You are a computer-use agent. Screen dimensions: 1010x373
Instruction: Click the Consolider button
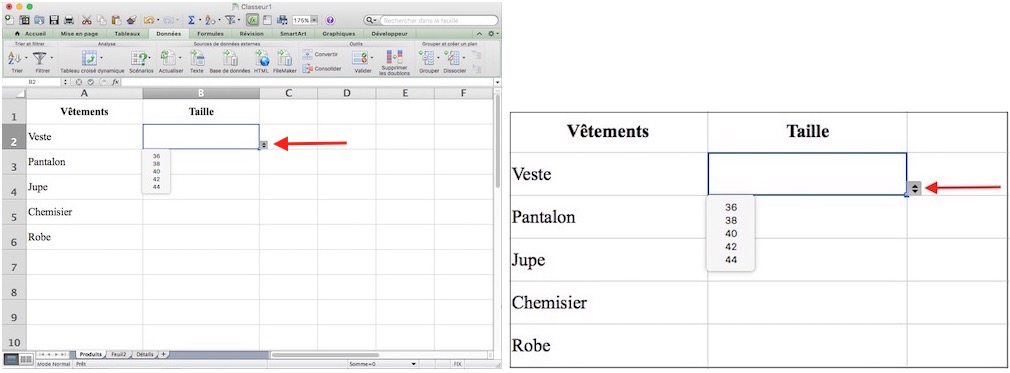(322, 68)
